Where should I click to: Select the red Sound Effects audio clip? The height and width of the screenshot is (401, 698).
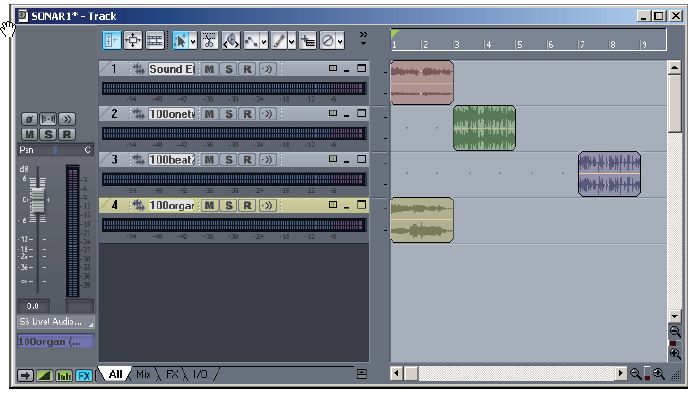click(422, 83)
